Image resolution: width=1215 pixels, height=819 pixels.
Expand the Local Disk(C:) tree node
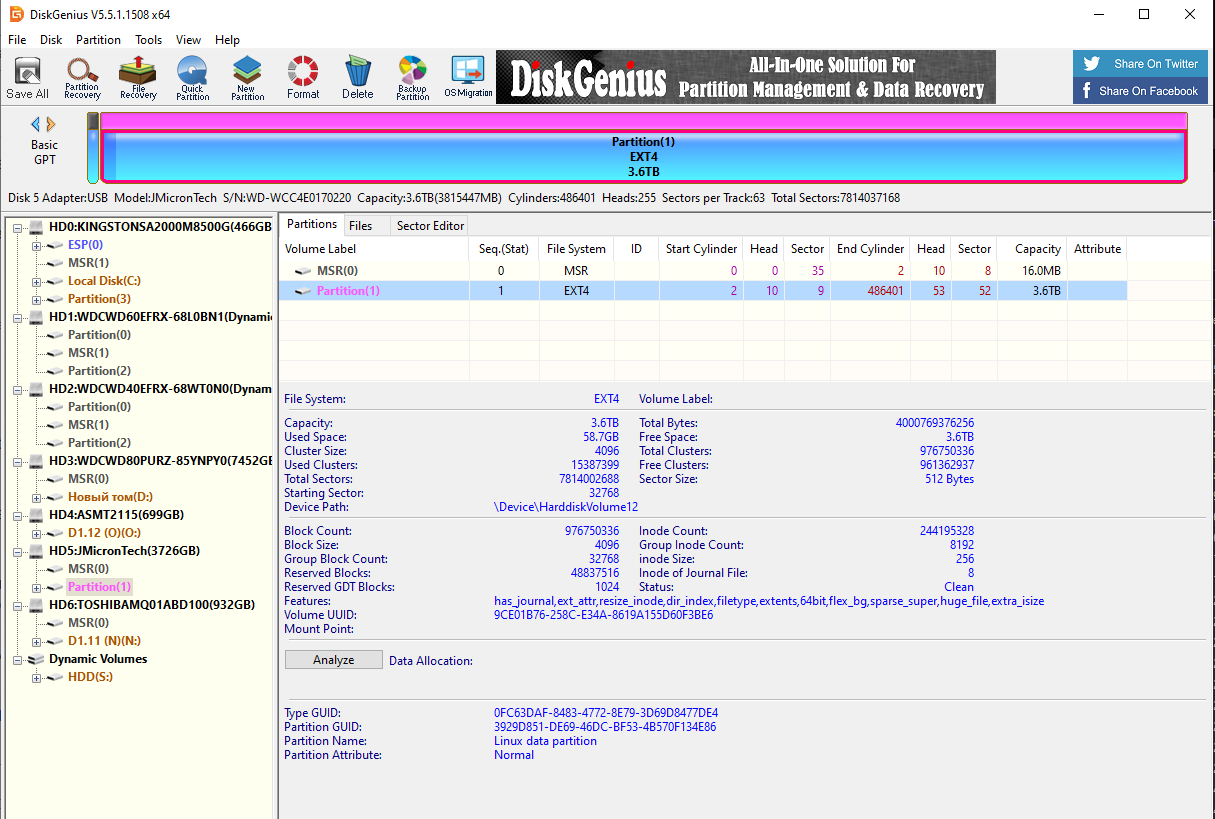[x=37, y=281]
